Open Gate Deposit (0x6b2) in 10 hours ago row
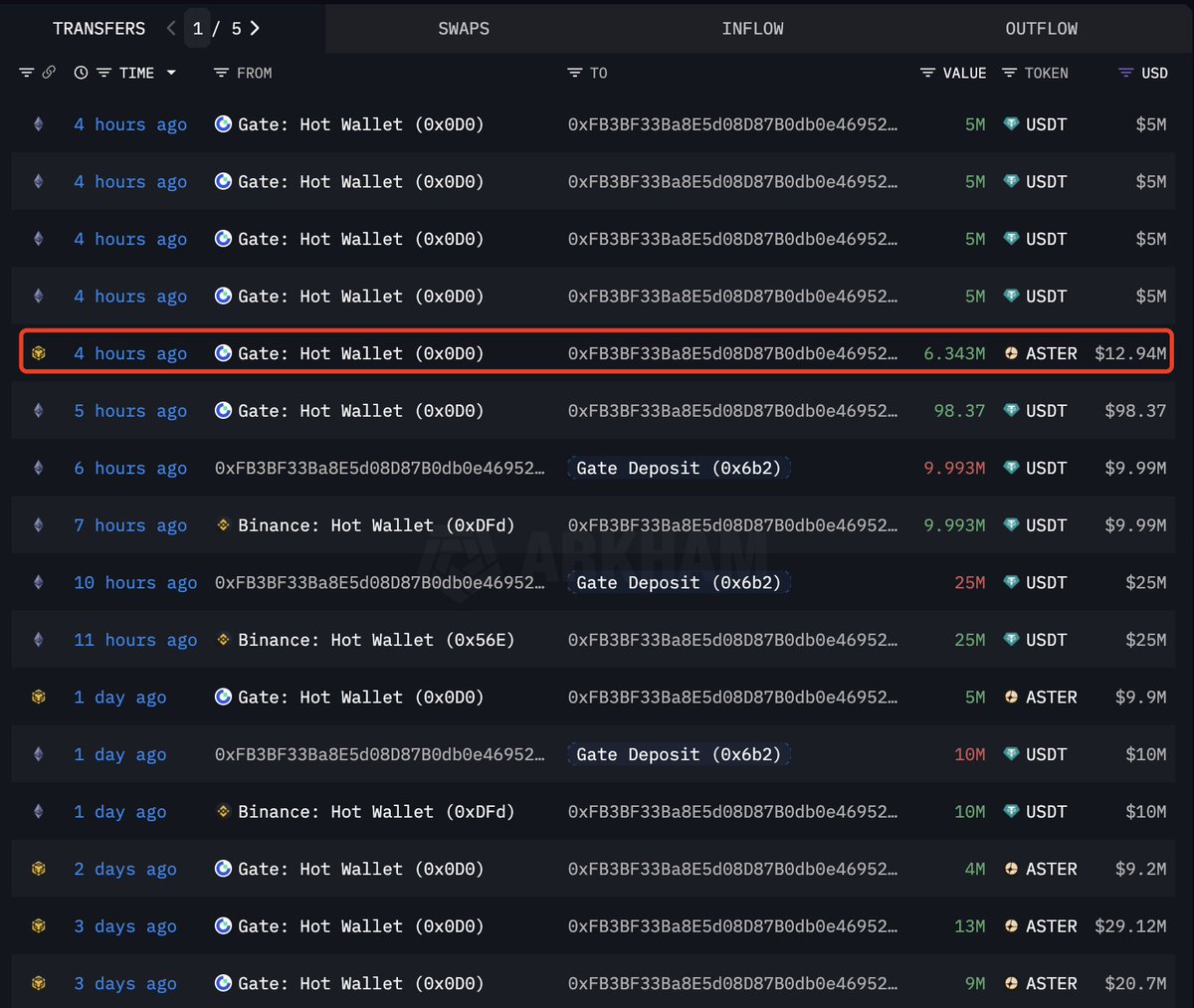The height and width of the screenshot is (1008, 1194). click(x=679, y=582)
